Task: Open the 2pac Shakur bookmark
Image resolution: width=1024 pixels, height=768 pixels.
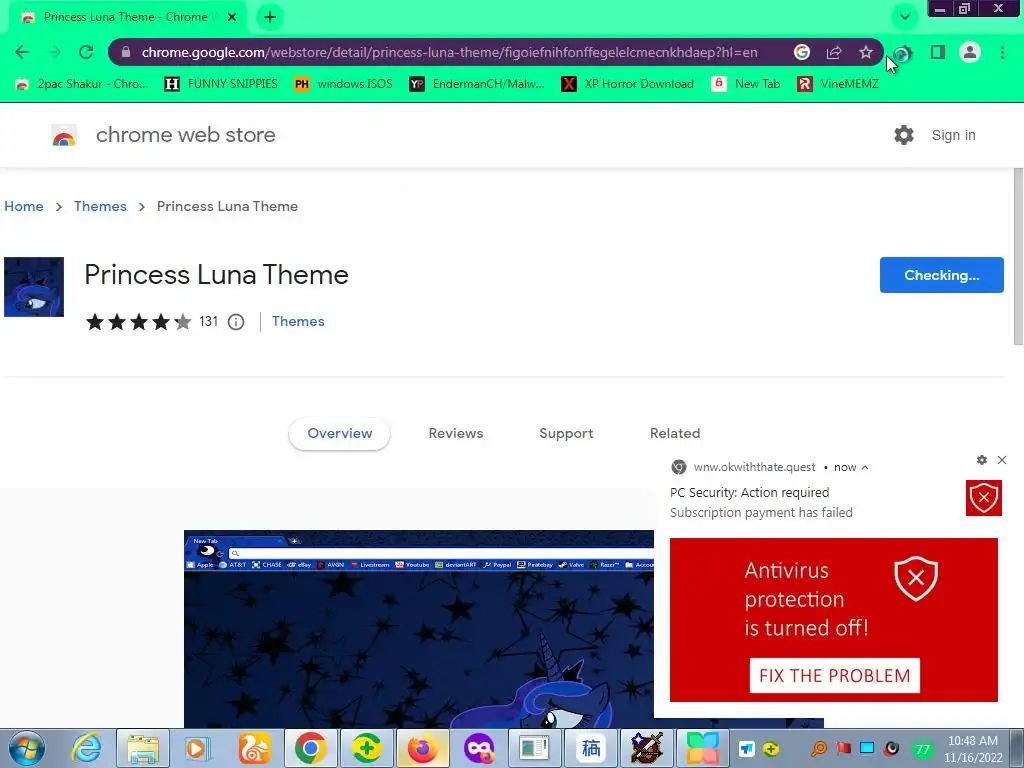Action: pos(82,84)
